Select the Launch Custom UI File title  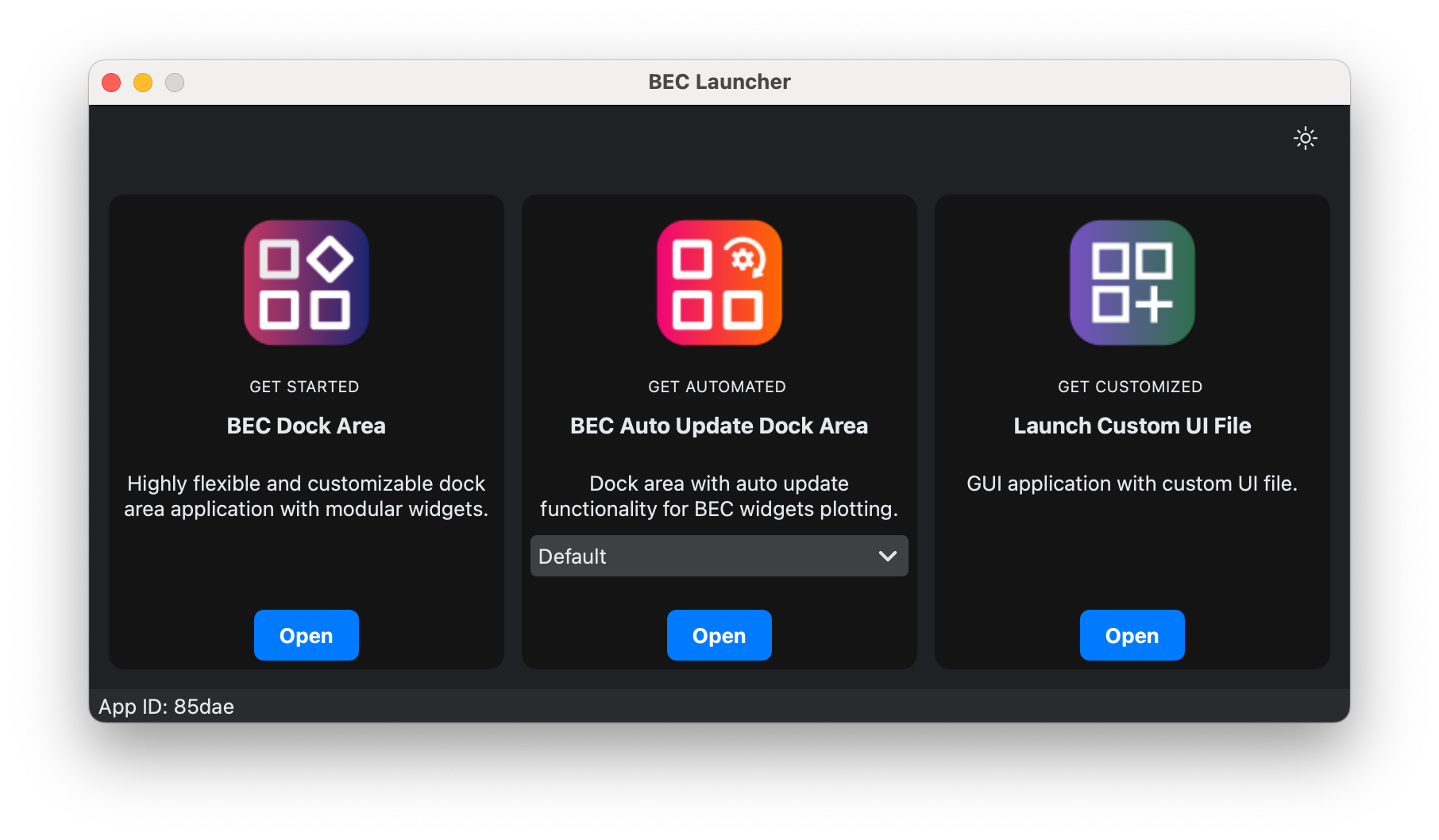click(x=1132, y=426)
